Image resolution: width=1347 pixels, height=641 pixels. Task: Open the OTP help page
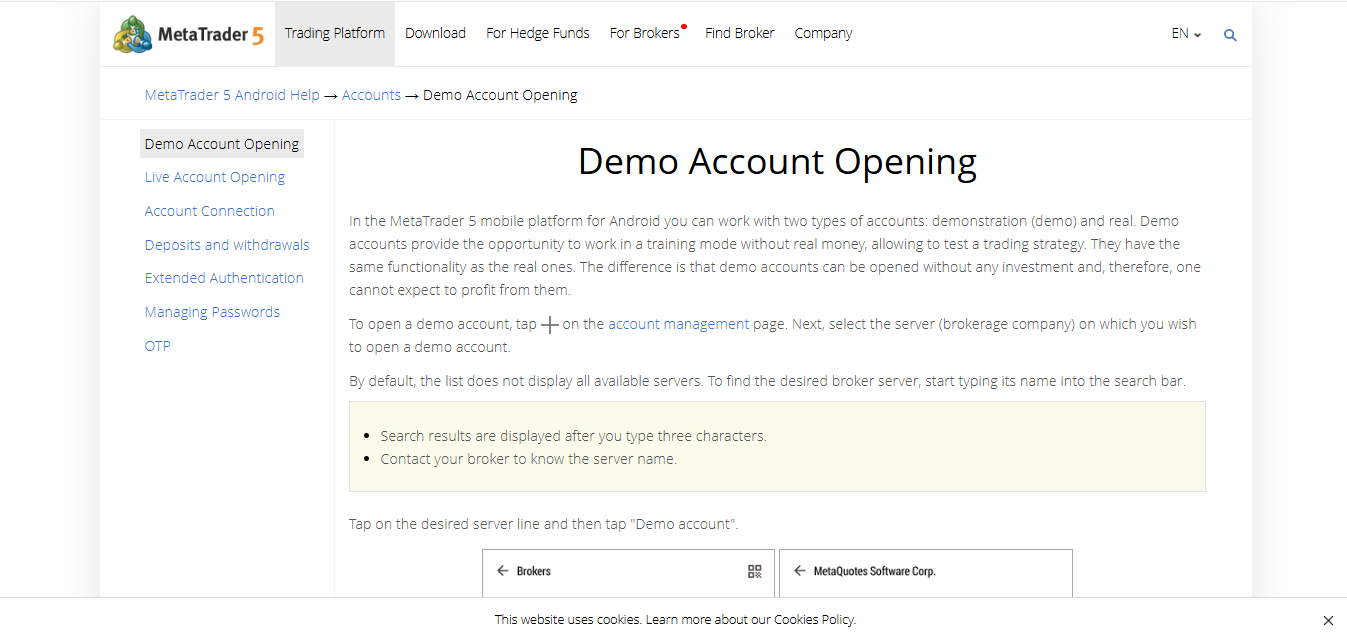pos(158,346)
